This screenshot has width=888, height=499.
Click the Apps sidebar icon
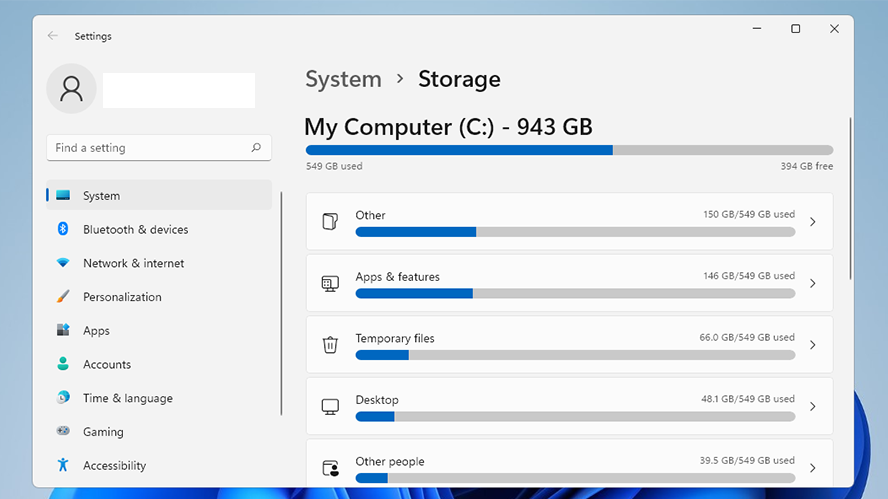point(63,331)
